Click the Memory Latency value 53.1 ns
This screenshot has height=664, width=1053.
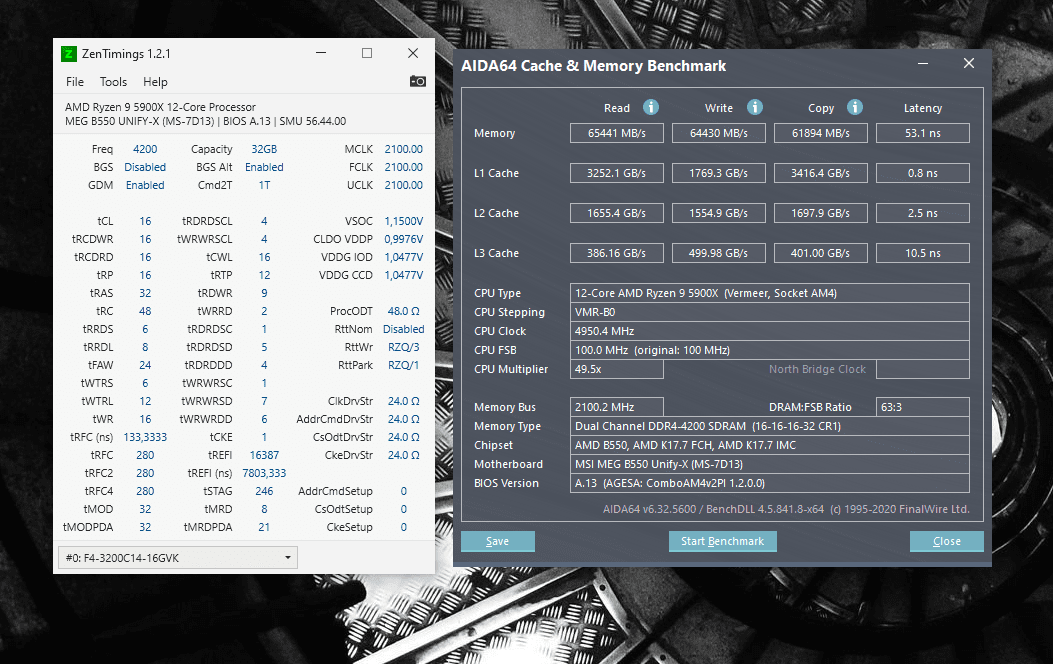click(x=923, y=133)
